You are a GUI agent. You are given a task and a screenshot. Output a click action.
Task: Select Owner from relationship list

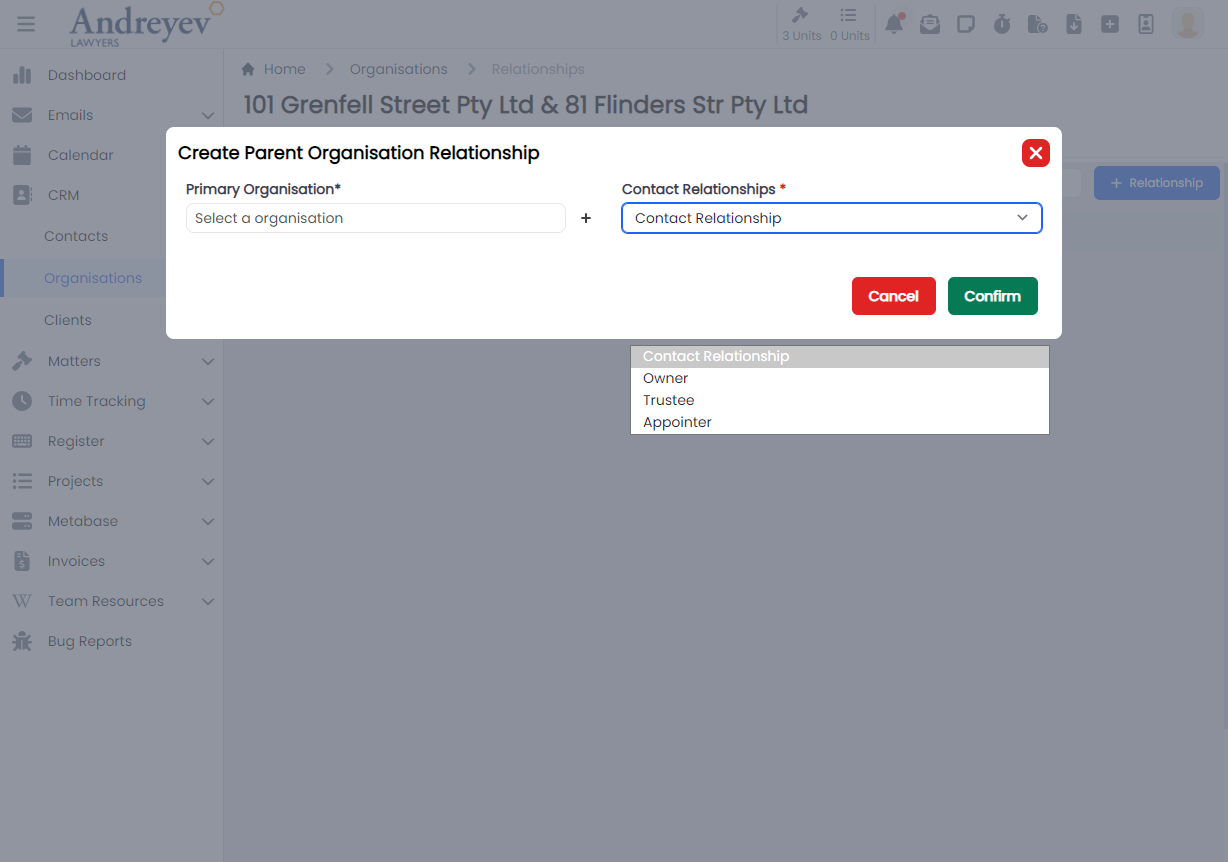click(x=666, y=378)
